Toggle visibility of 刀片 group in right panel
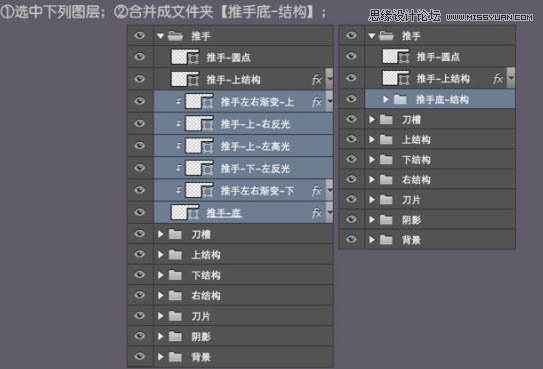The image size is (543, 369). [351, 199]
